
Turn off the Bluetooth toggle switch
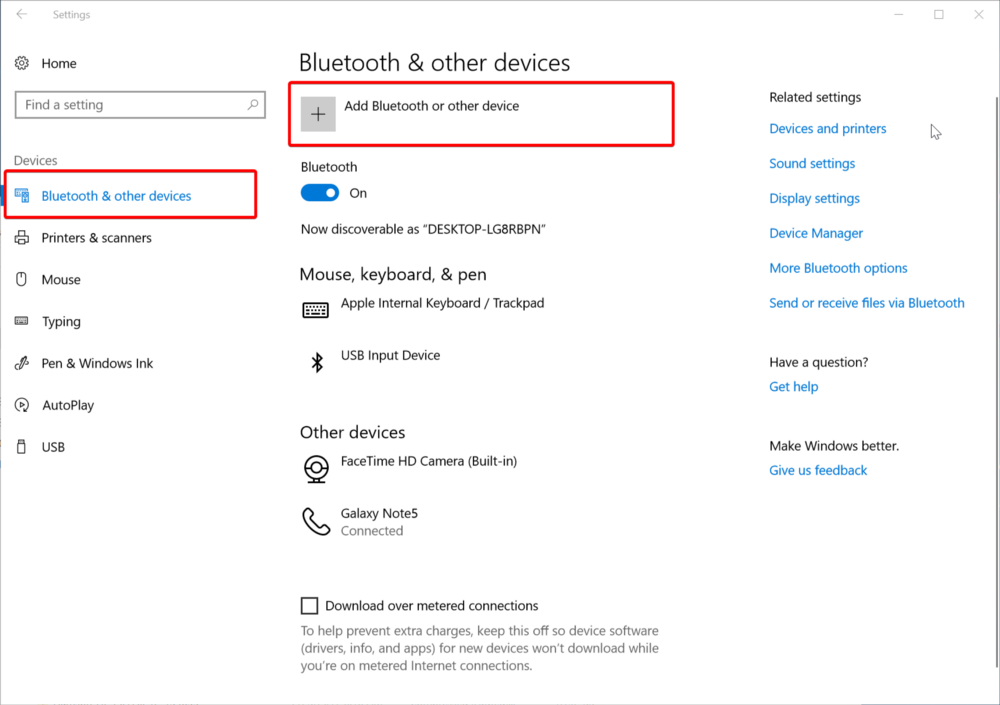coord(320,193)
